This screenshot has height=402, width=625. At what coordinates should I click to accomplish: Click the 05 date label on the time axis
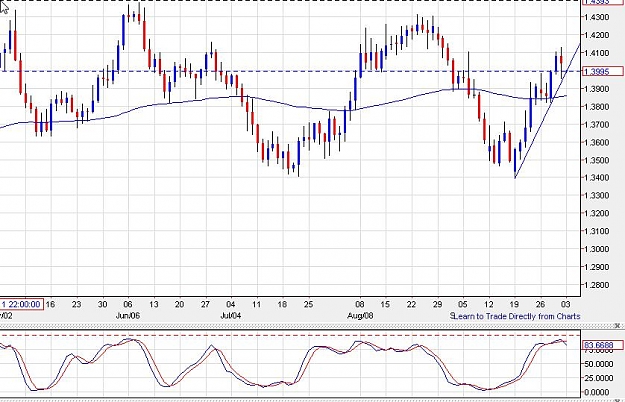tap(462, 305)
